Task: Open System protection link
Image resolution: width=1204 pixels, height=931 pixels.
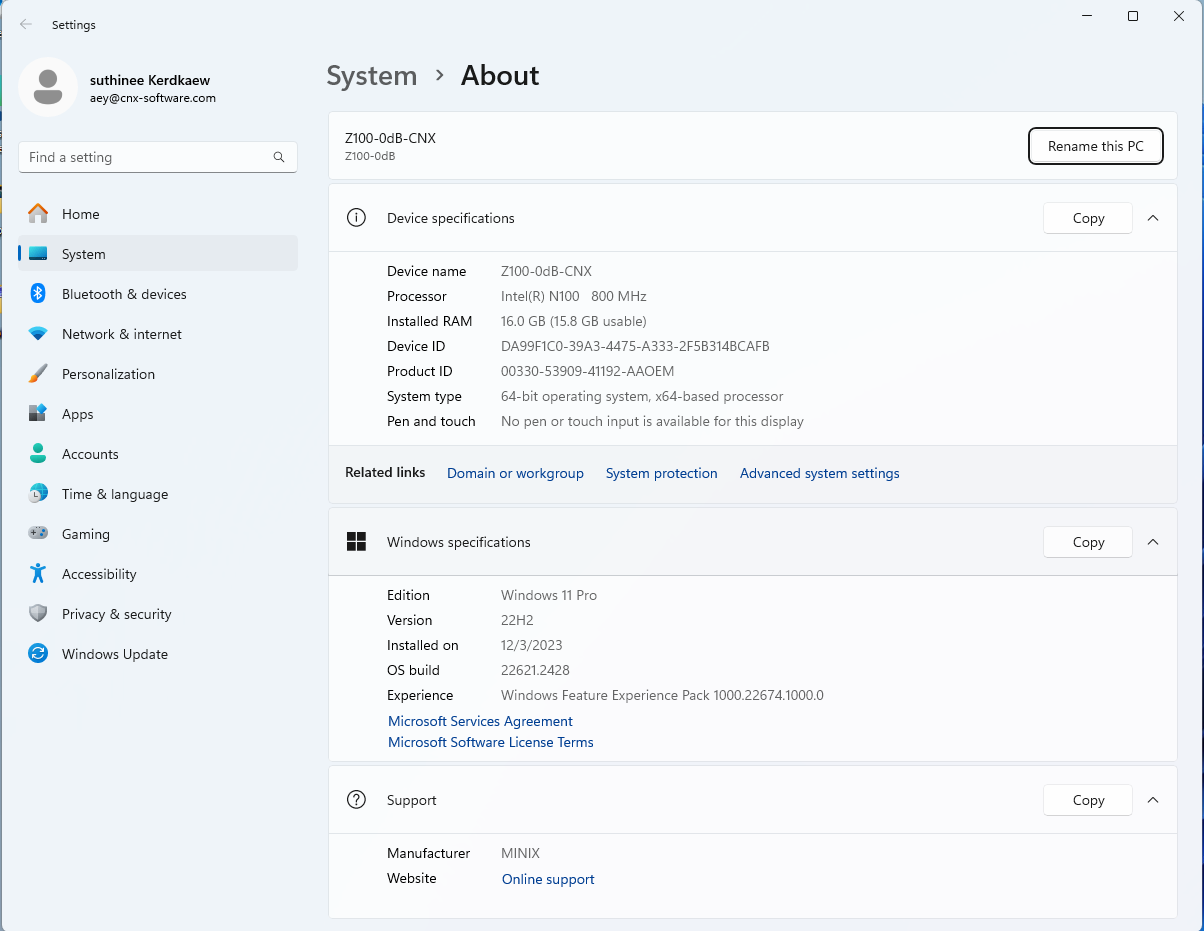Action: pos(662,473)
